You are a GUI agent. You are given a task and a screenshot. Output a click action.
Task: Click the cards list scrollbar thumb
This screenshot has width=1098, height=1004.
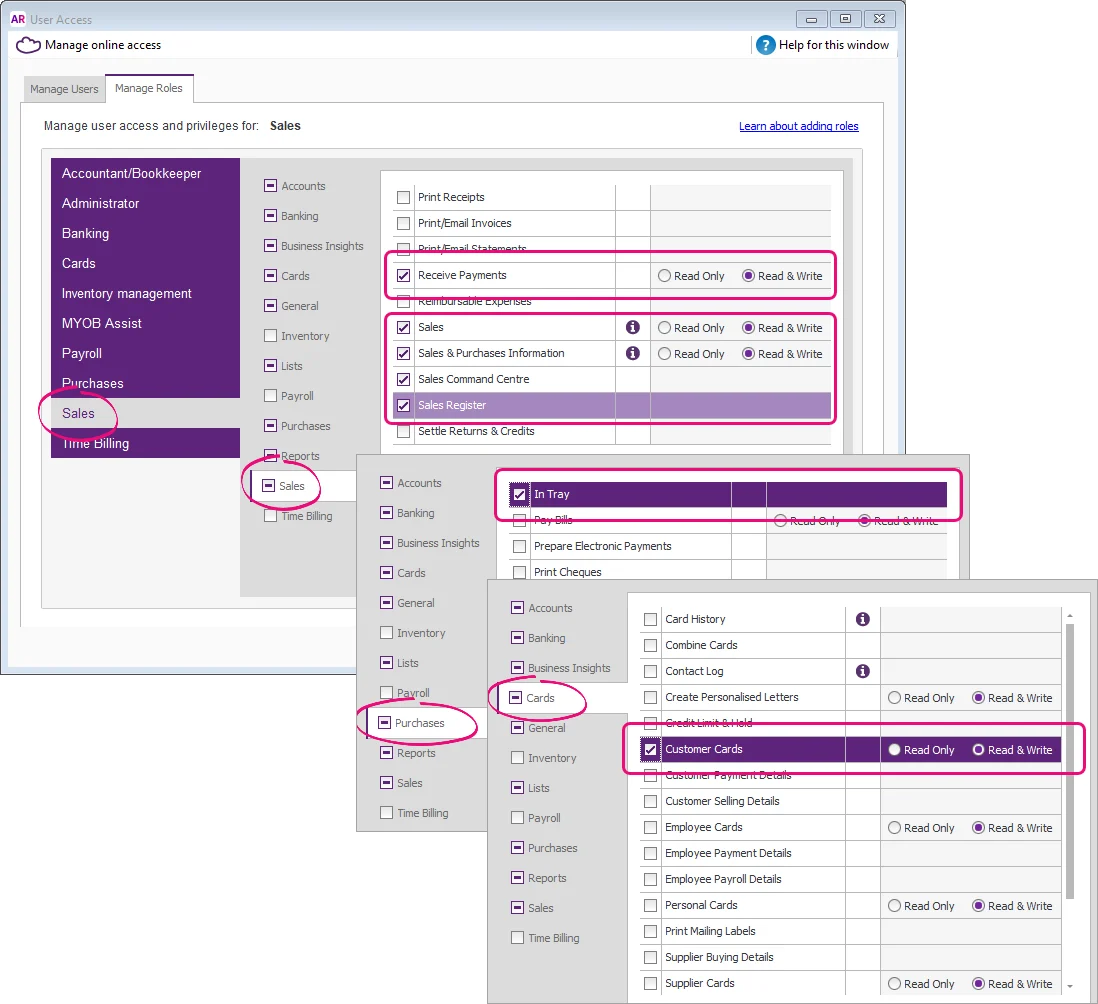pyautogui.click(x=1069, y=761)
